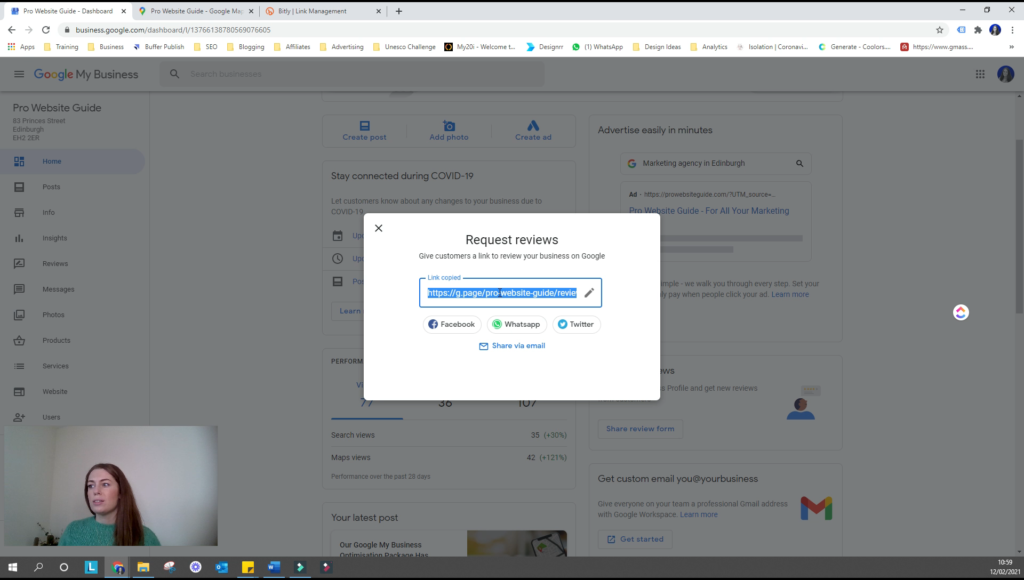Open the Google My Business hamburger menu
The width and height of the screenshot is (1024, 580).
(x=19, y=74)
